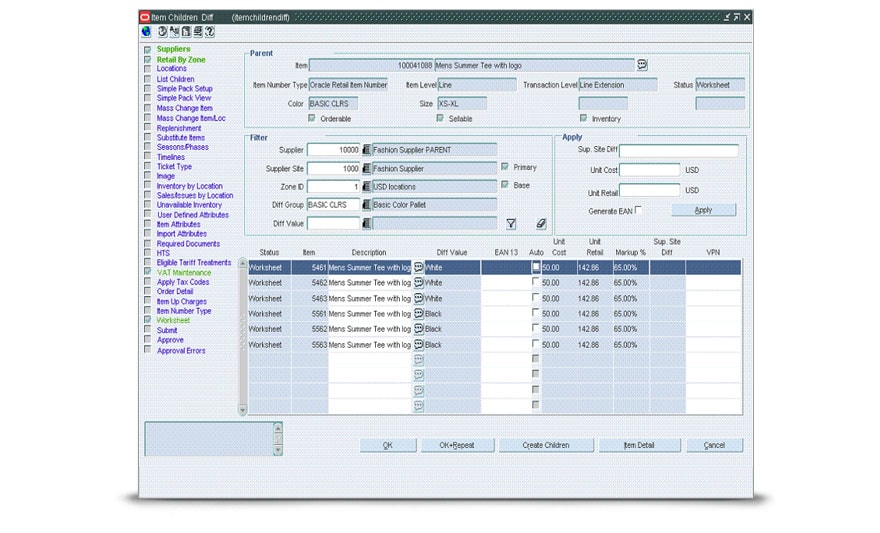Image resolution: width=880 pixels, height=533 pixels.
Task: Open the comment bubble for item 5461
Action: 419,268
